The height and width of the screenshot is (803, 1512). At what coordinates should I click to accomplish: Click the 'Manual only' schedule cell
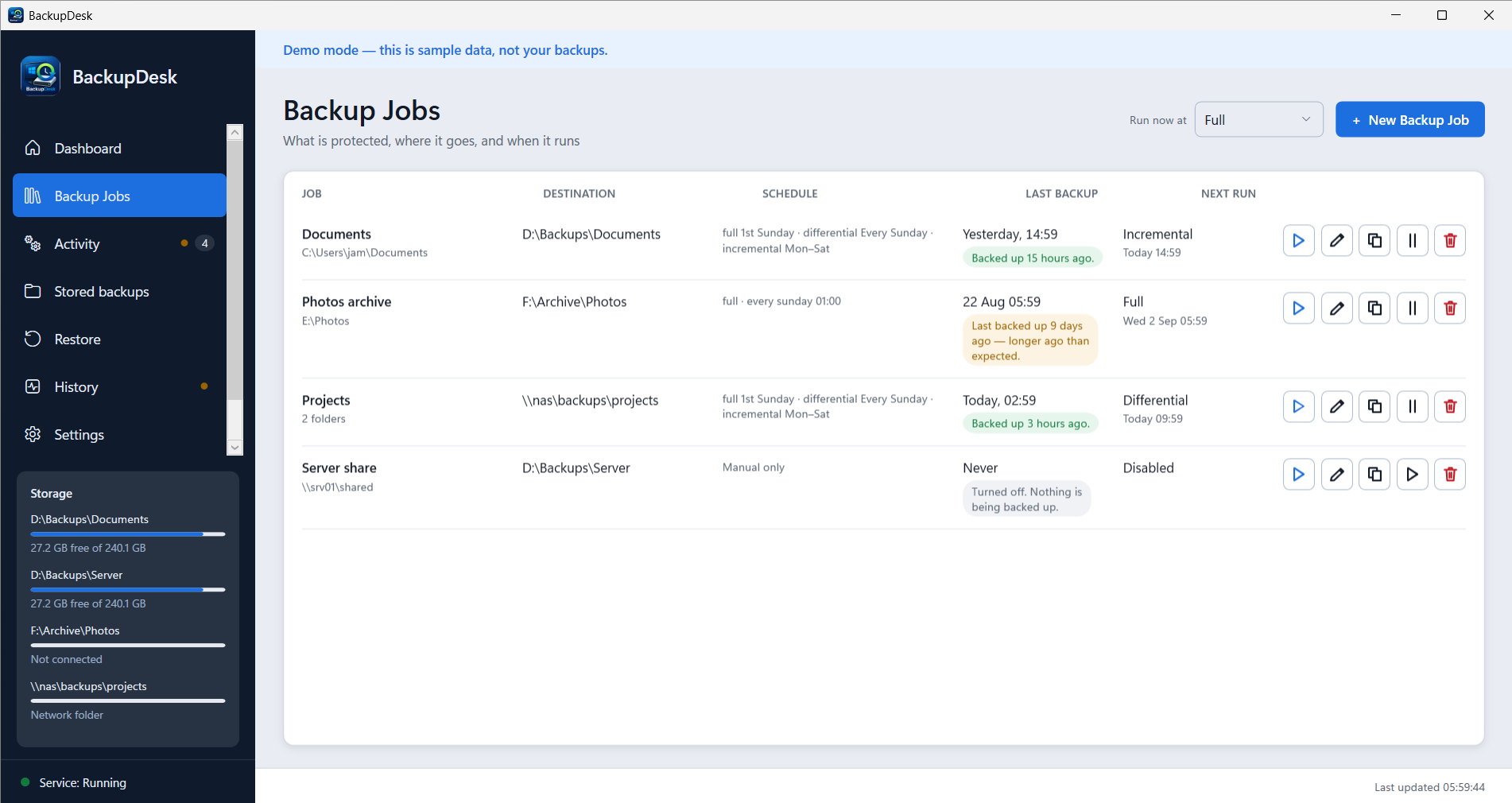753,467
